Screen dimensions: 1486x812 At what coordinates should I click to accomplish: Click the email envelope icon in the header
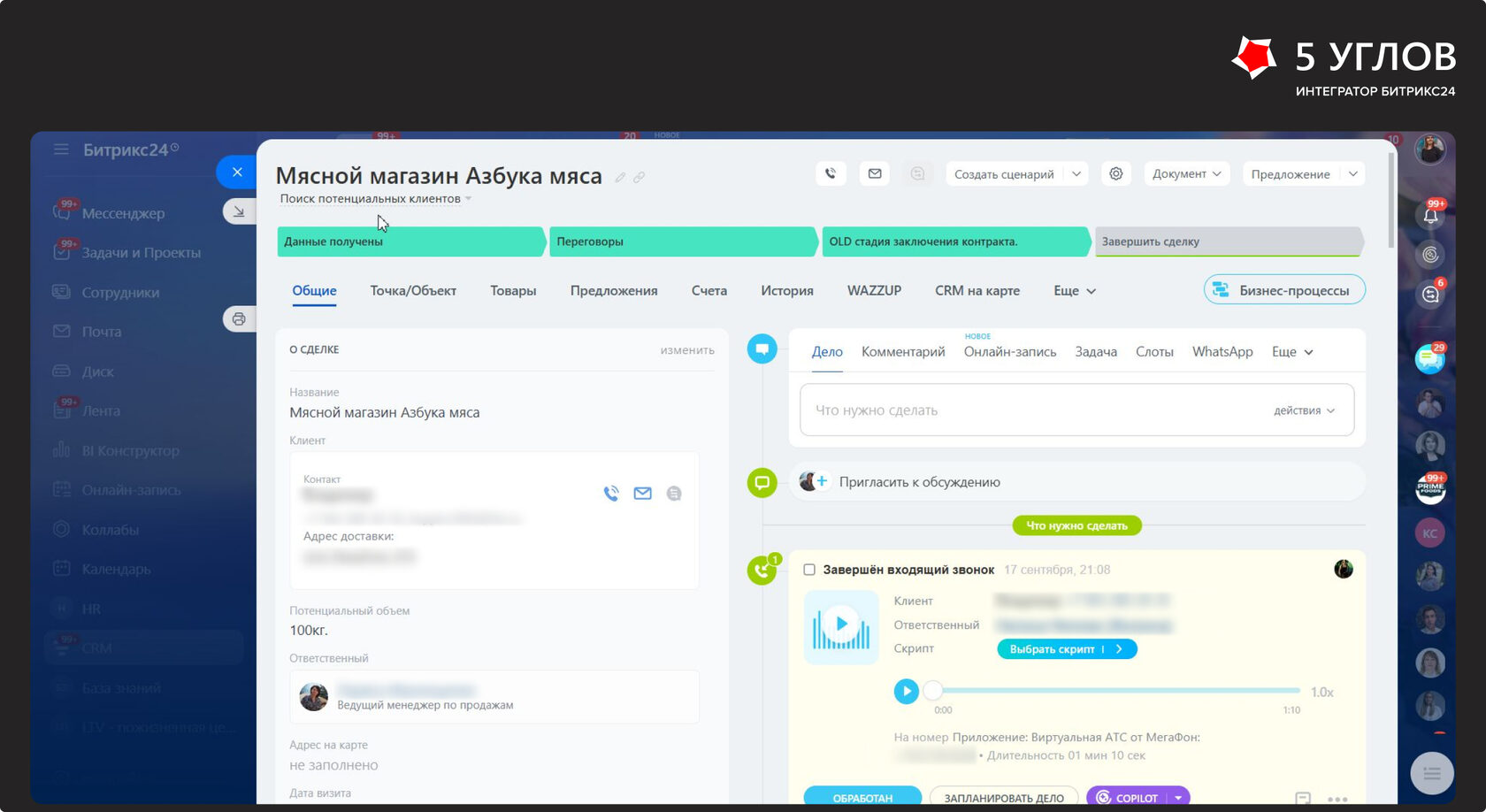[875, 174]
